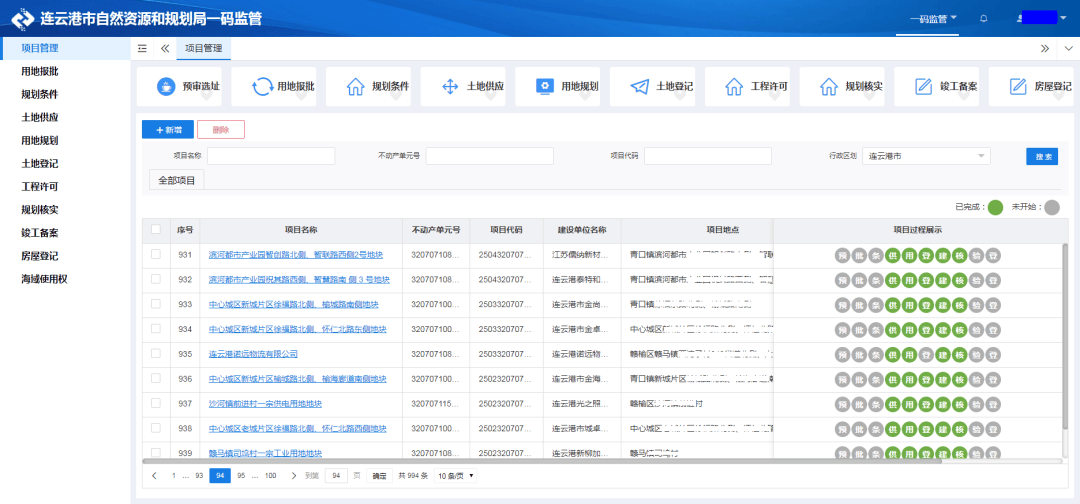Click the 项目名称 search input field
1080x504 pixels.
[271, 156]
